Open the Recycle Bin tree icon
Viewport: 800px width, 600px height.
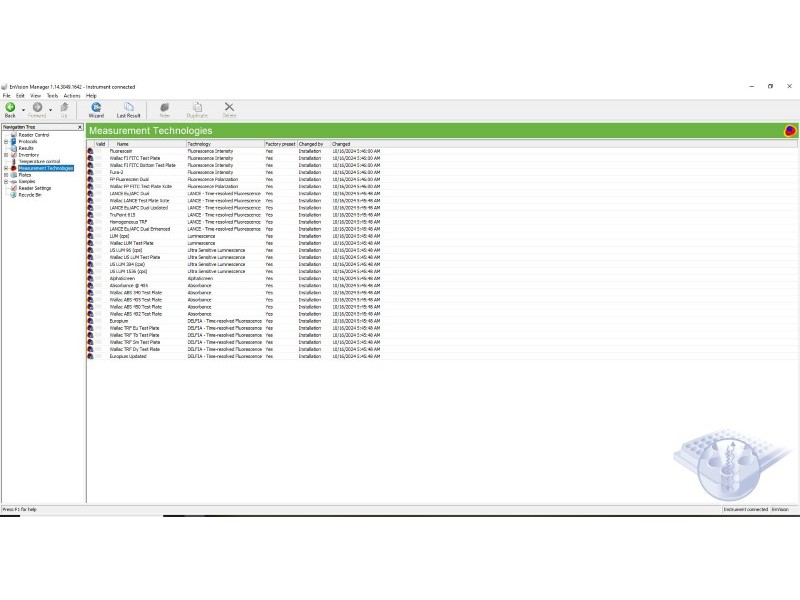pyautogui.click(x=14, y=194)
